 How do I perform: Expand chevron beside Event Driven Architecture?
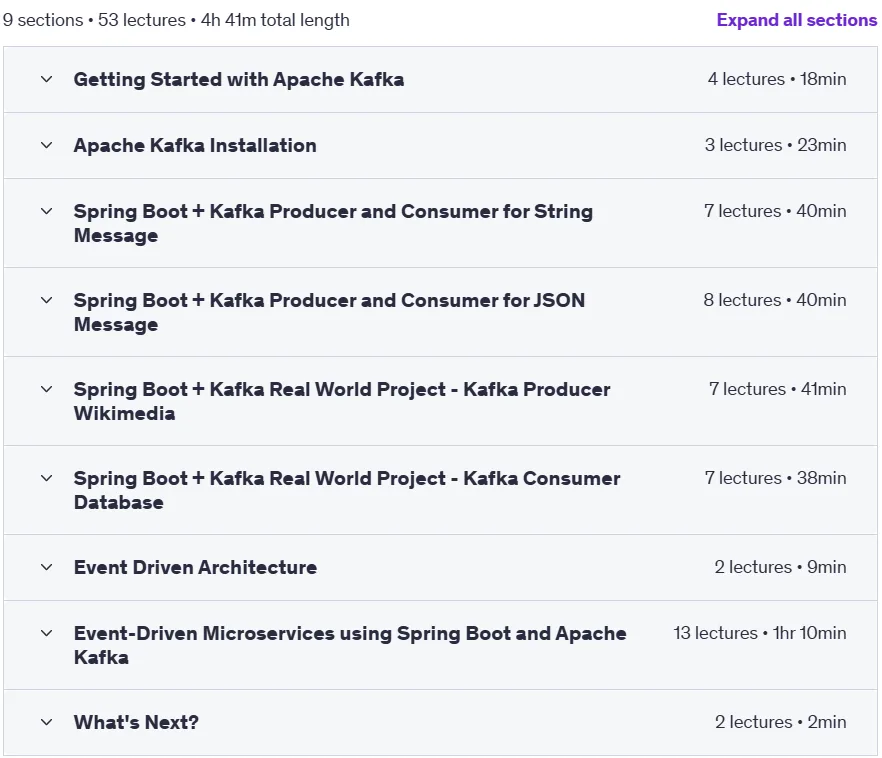pos(47,567)
